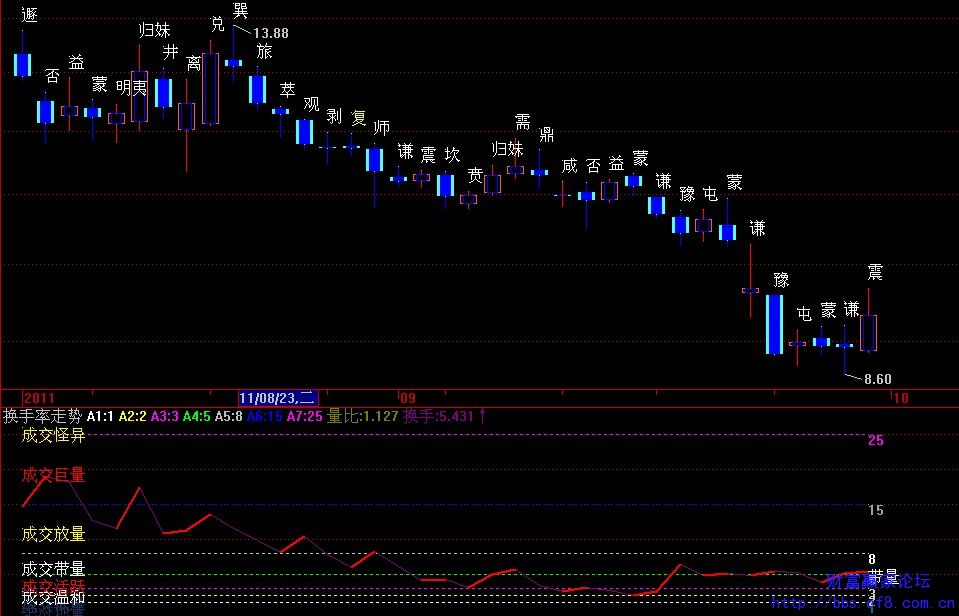
Task: Click the 量比:1.127 indicator value
Action: (363, 416)
